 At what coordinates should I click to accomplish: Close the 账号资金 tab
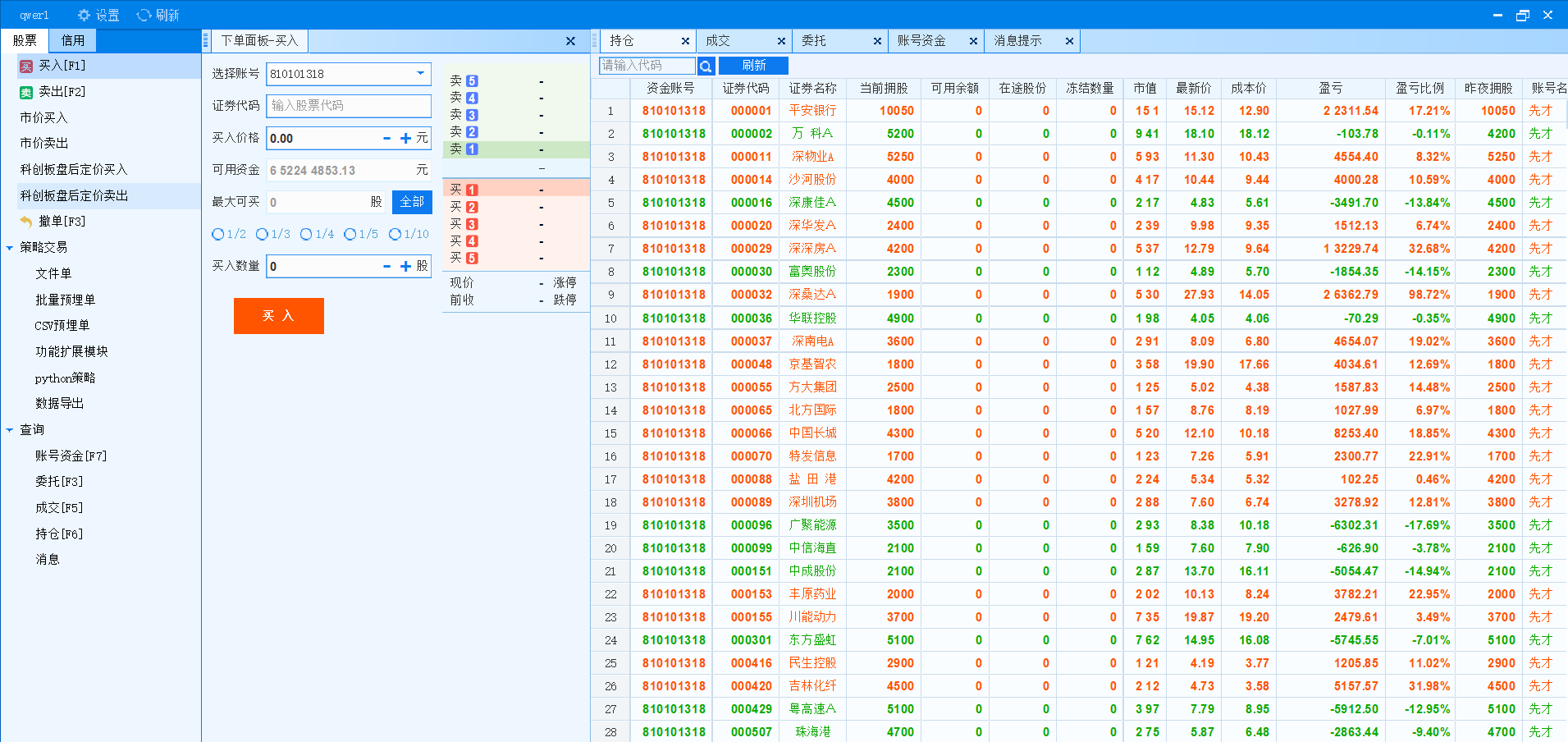click(x=973, y=41)
